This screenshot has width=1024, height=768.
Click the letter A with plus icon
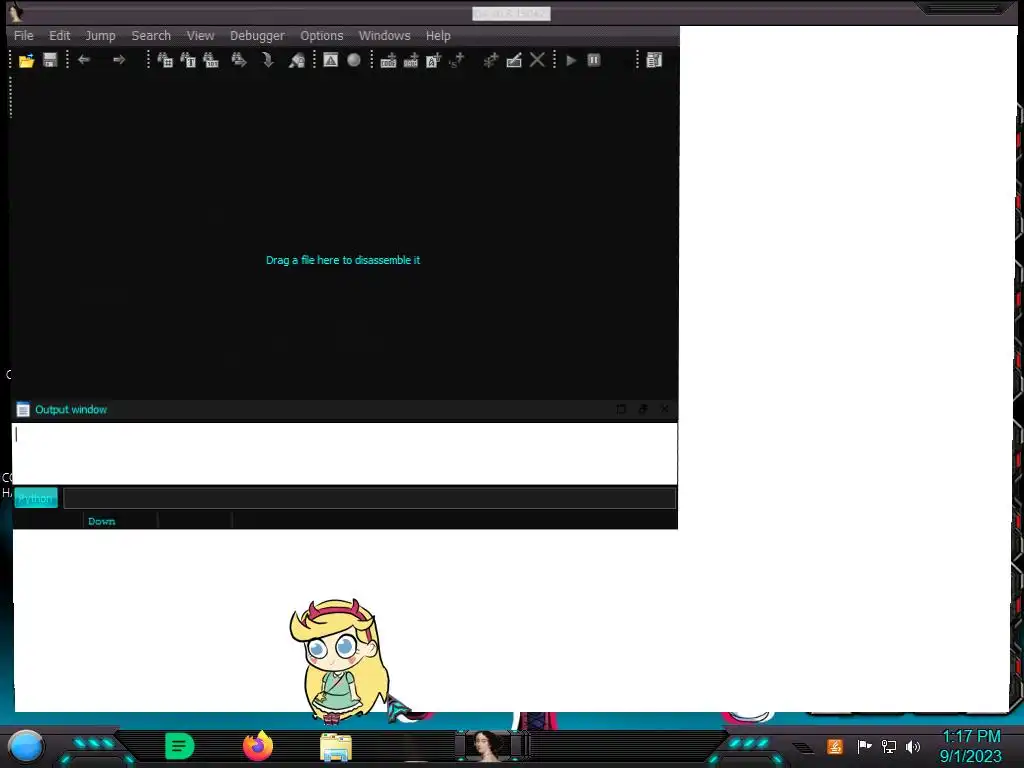434,61
